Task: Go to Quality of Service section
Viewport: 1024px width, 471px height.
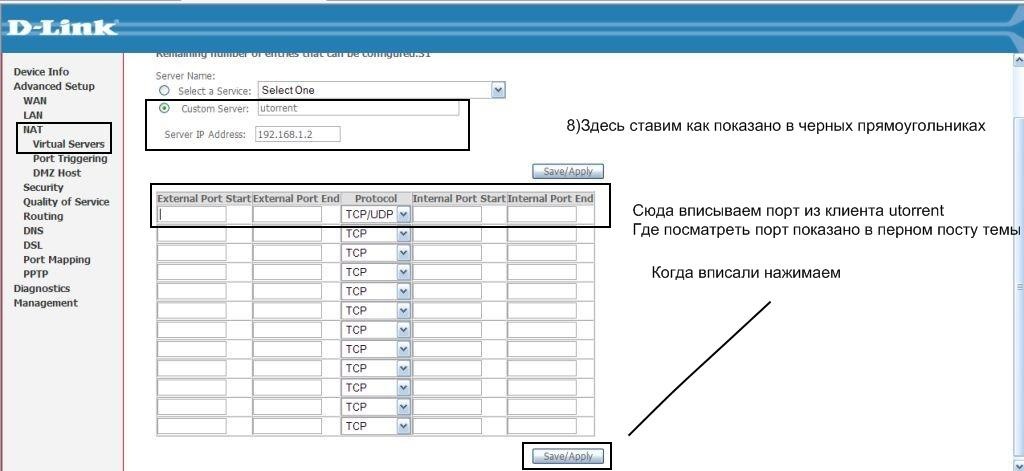Action: point(66,202)
